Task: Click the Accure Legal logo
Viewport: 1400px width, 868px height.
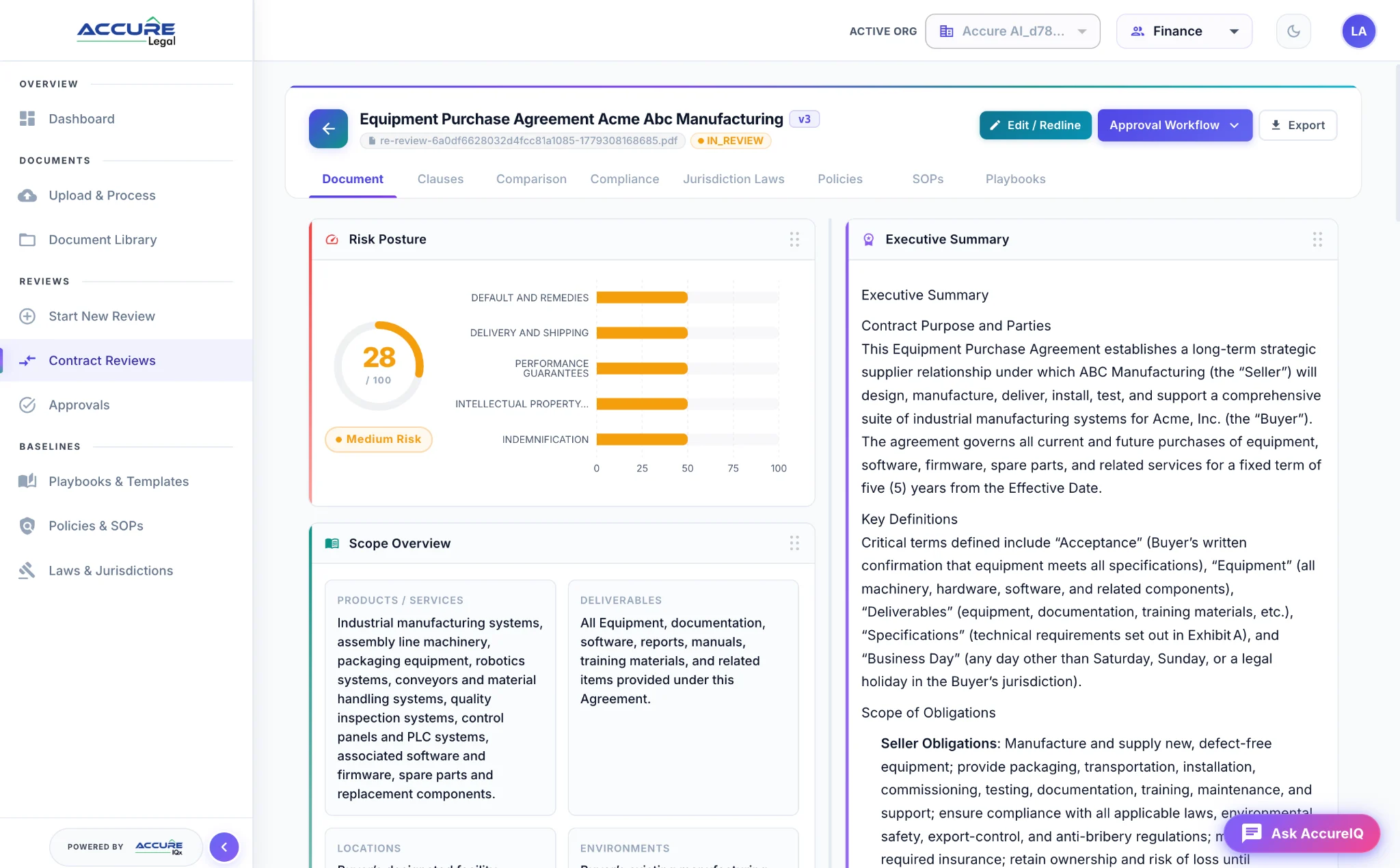Action: (126, 31)
